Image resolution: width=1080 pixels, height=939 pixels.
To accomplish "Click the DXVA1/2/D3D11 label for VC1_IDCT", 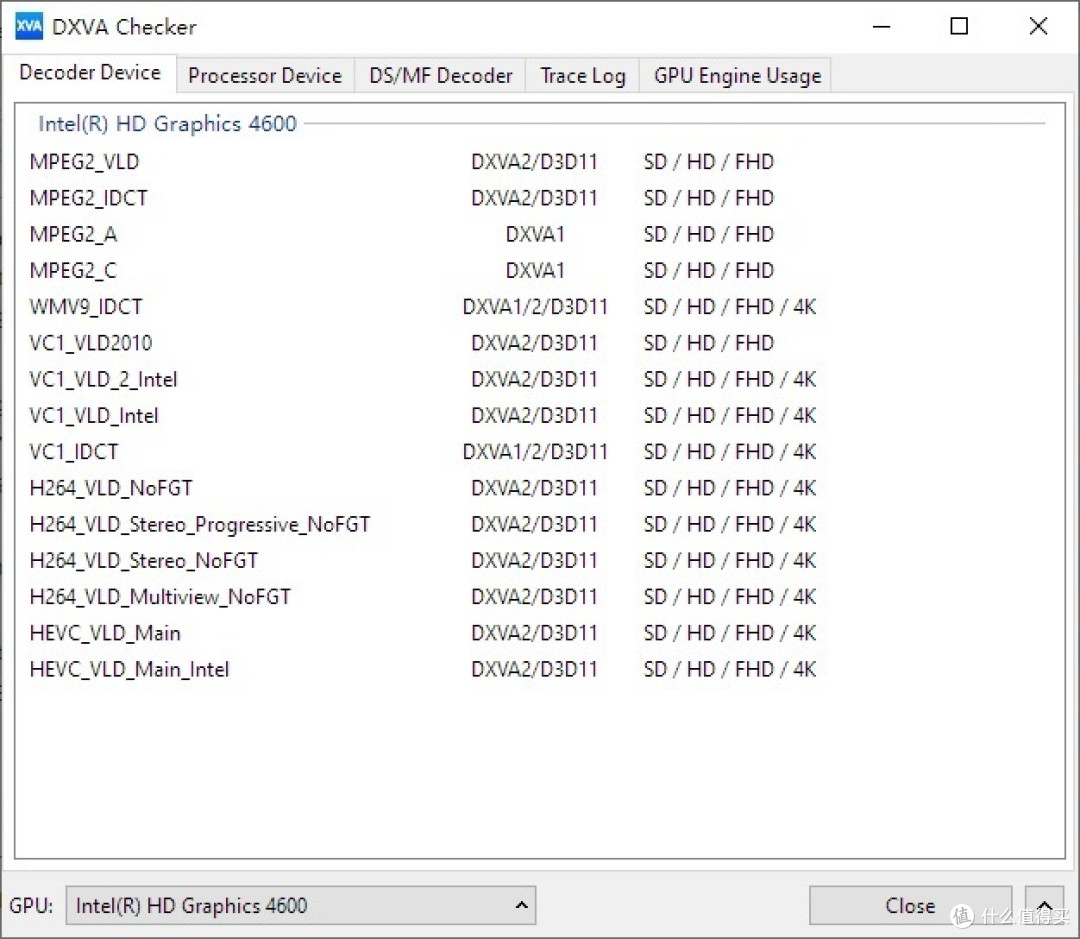I will (x=535, y=451).
